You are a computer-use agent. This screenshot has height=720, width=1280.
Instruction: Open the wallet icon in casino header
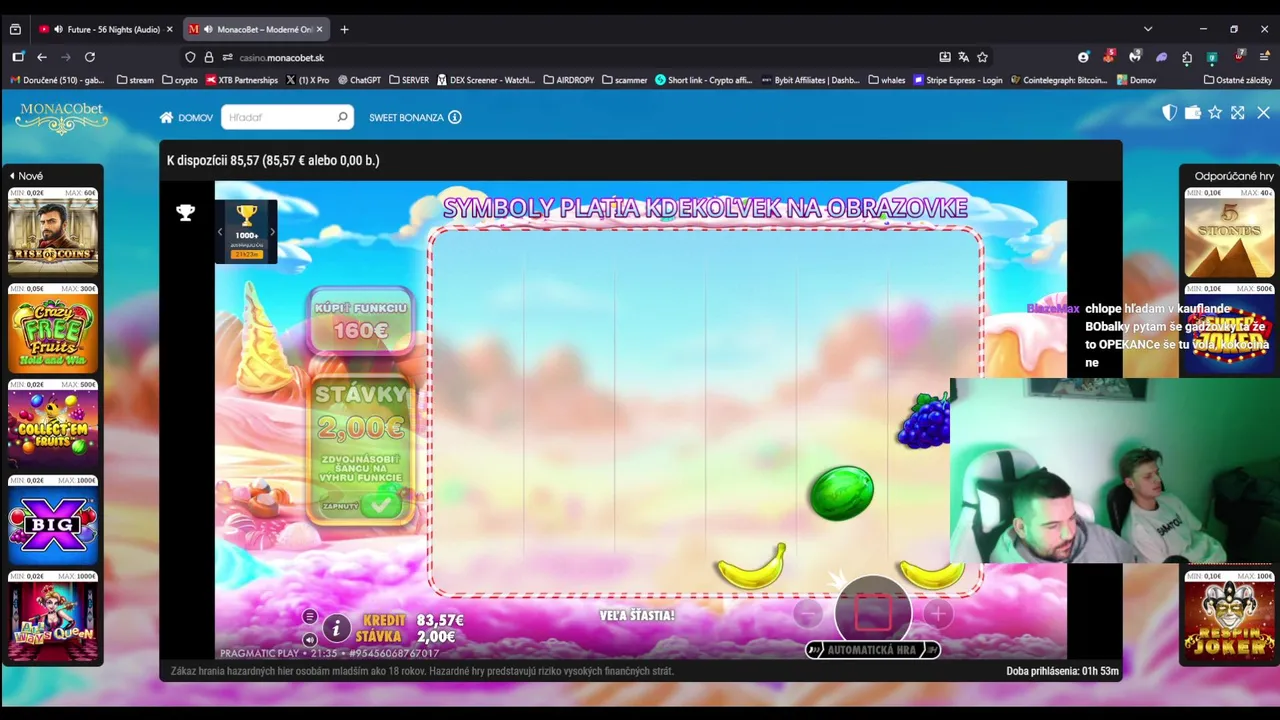pos(1192,113)
